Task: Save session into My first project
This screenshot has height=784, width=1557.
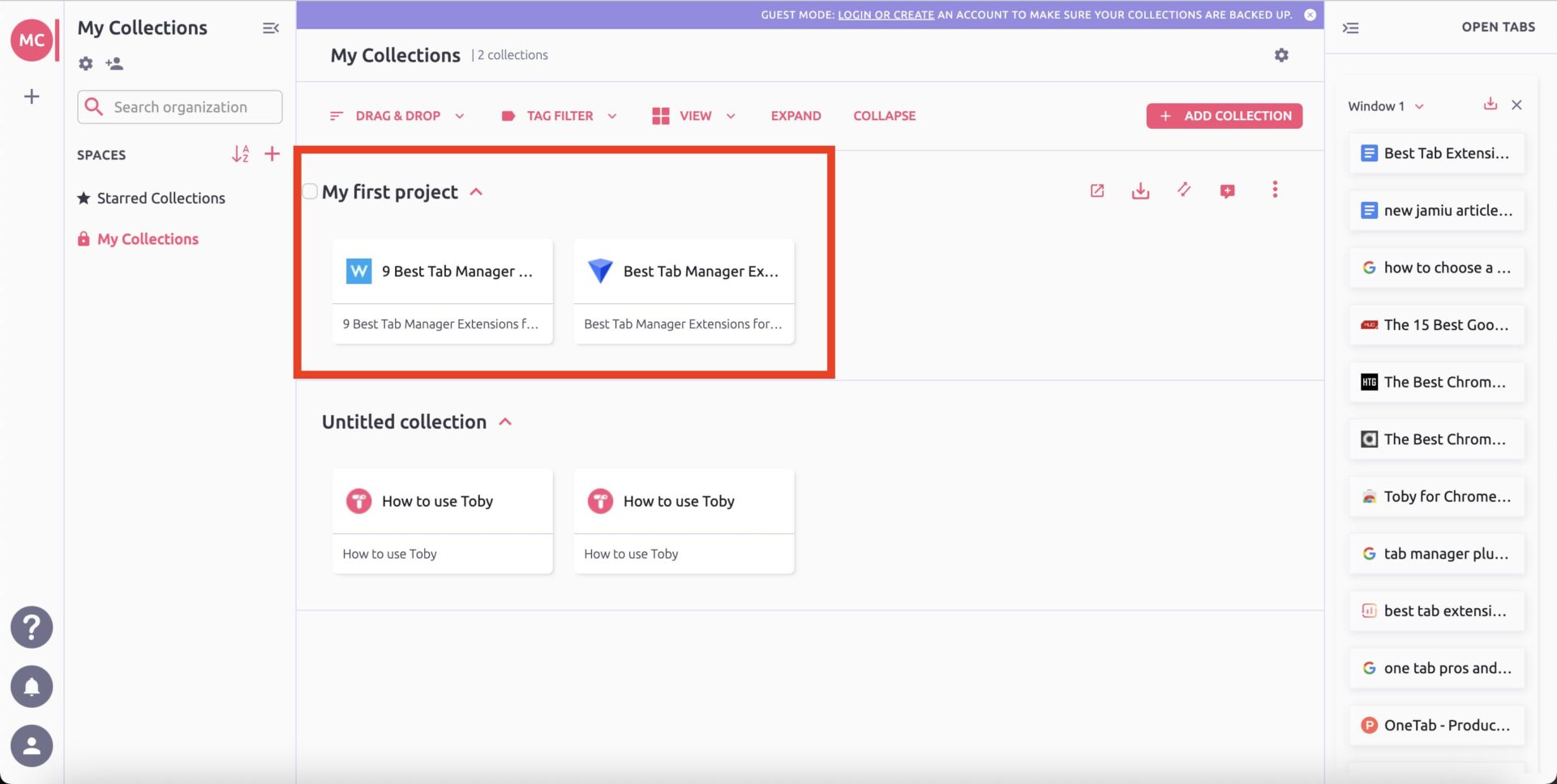Action: pyautogui.click(x=1140, y=191)
